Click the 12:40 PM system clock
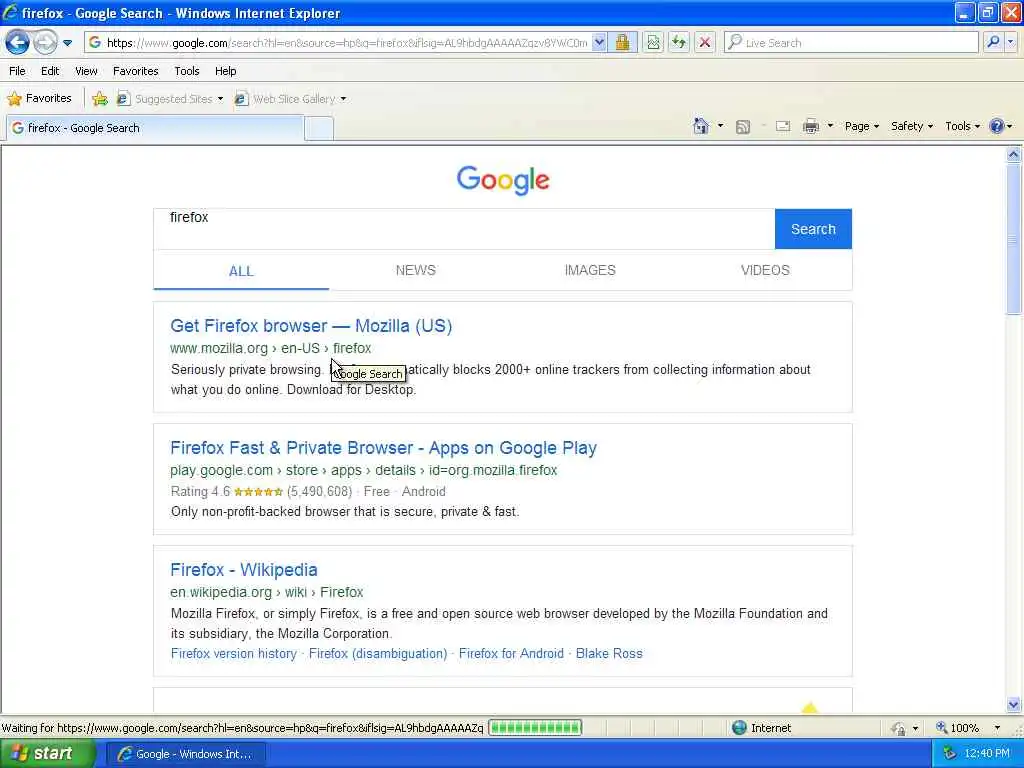 [987, 754]
